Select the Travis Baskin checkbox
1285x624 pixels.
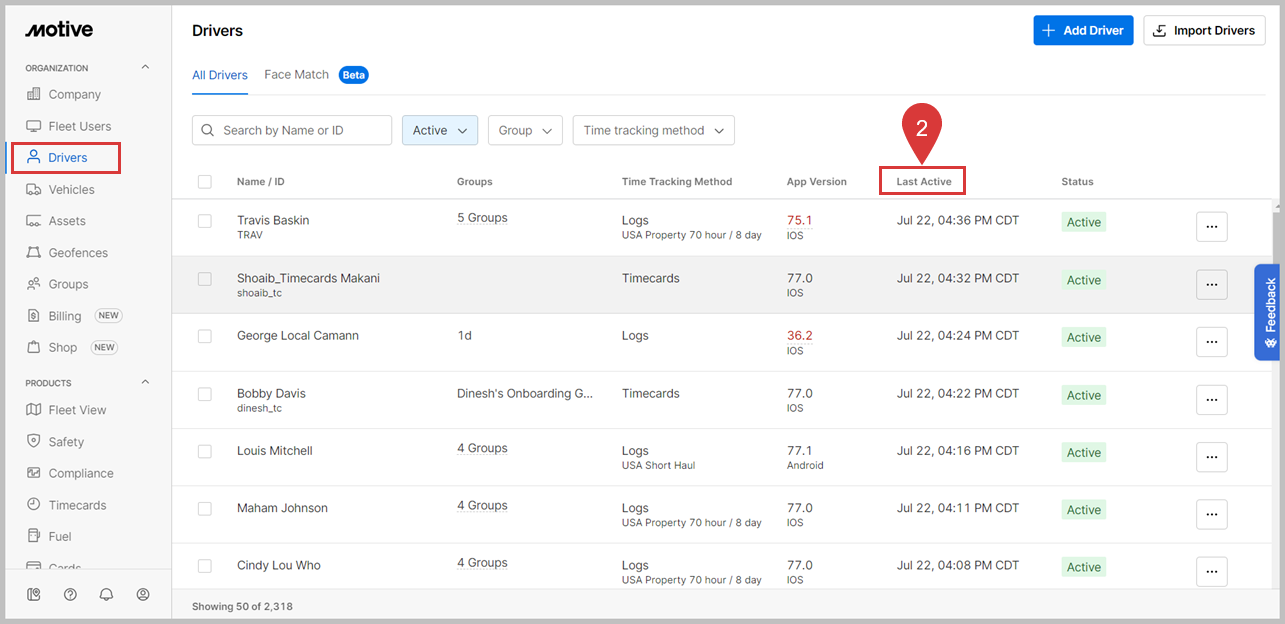[x=205, y=221]
